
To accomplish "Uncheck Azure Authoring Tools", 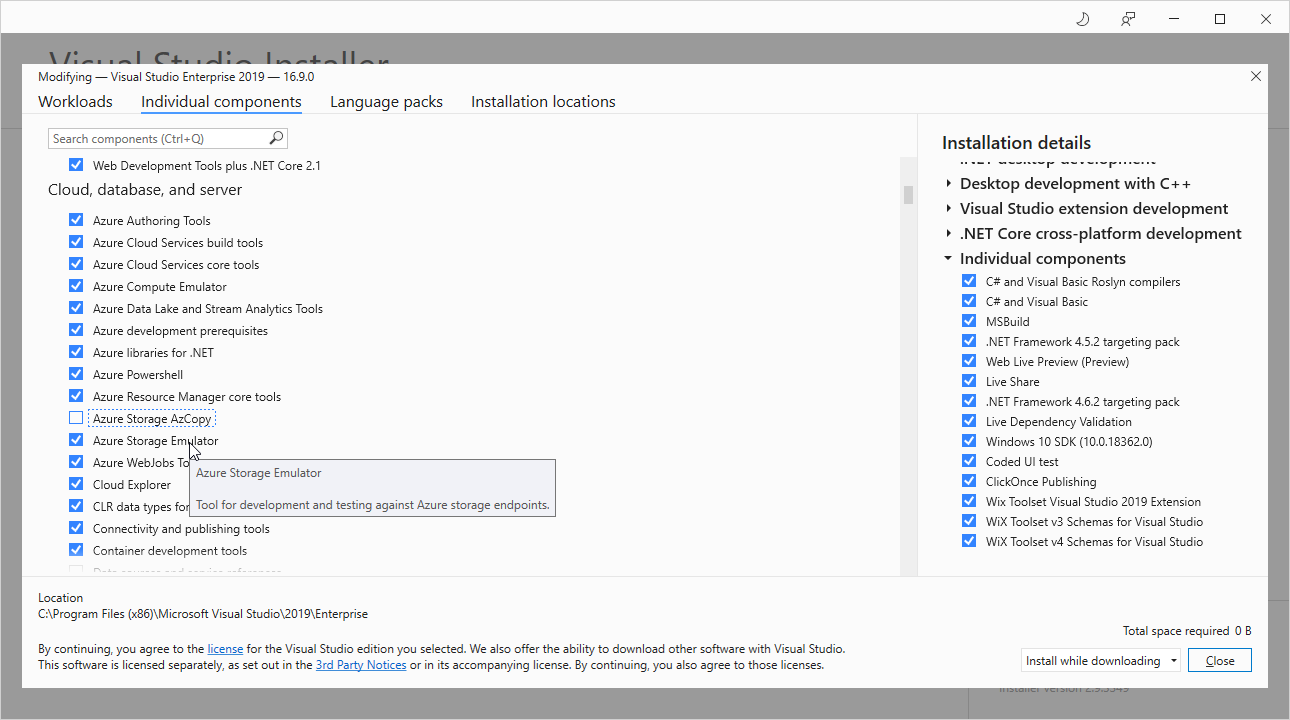I will point(76,220).
